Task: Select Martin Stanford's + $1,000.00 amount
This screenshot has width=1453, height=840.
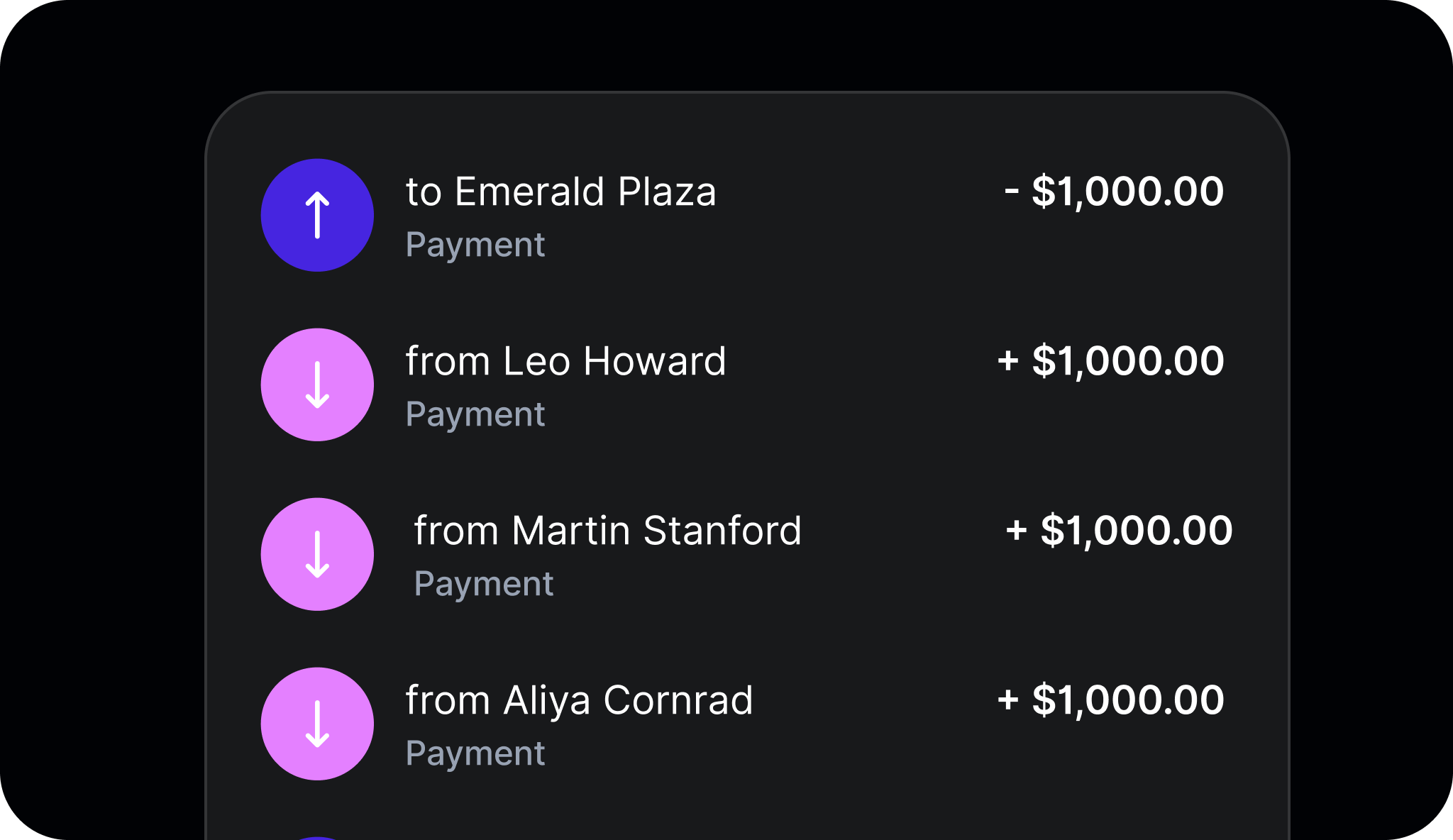Action: (1119, 531)
